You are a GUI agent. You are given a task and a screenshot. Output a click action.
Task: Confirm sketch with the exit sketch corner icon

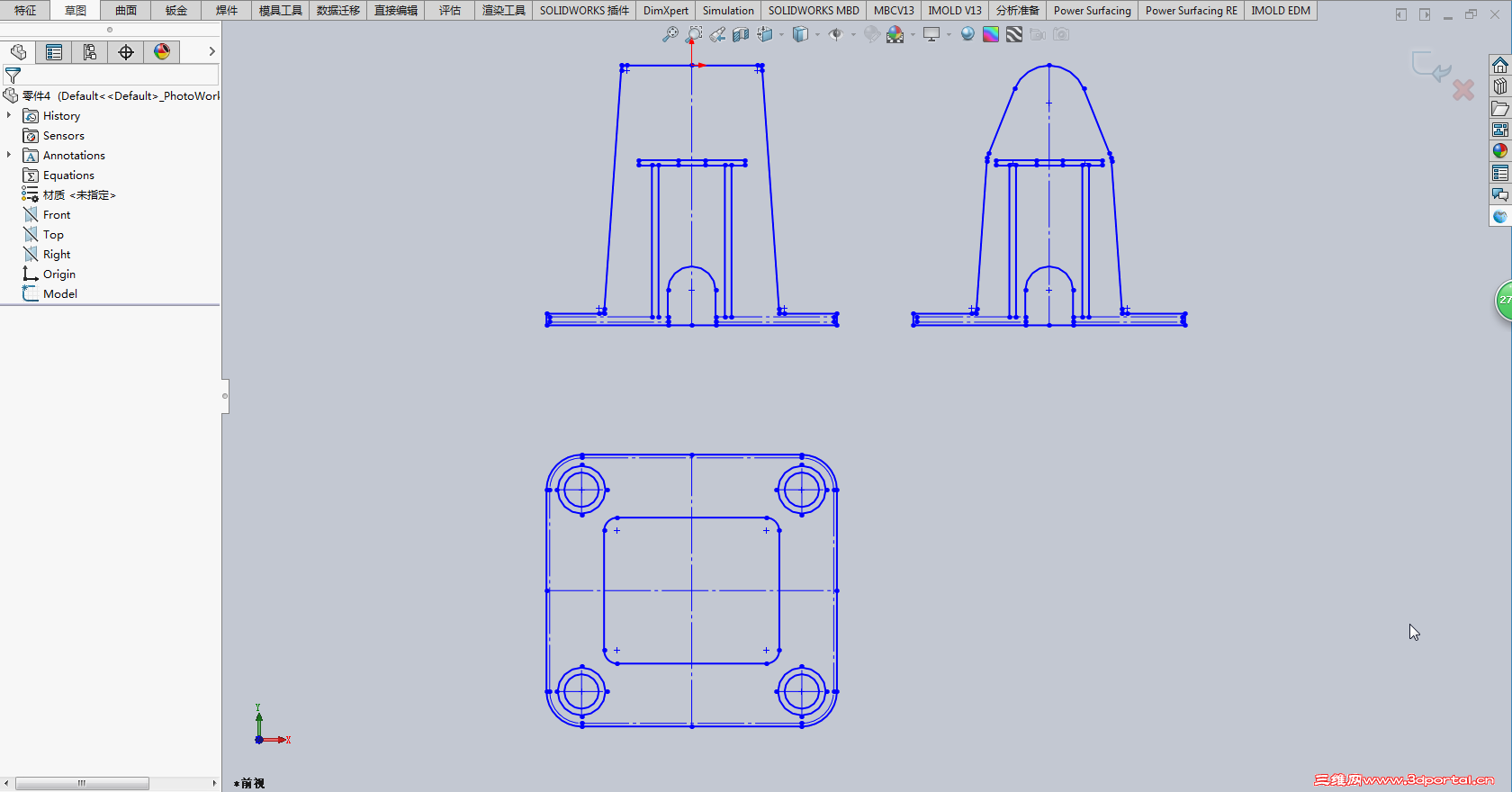click(1431, 67)
